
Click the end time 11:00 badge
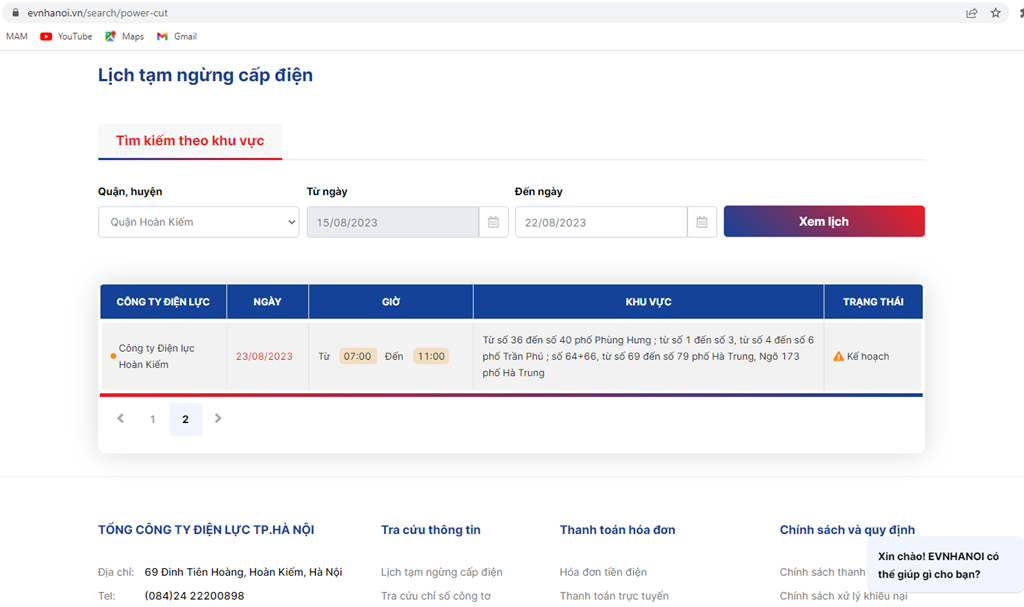tap(431, 356)
